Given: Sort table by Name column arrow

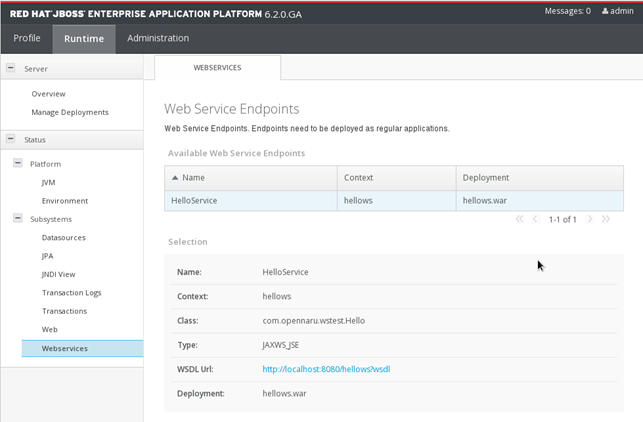Looking at the screenshot, I should coord(175,177).
